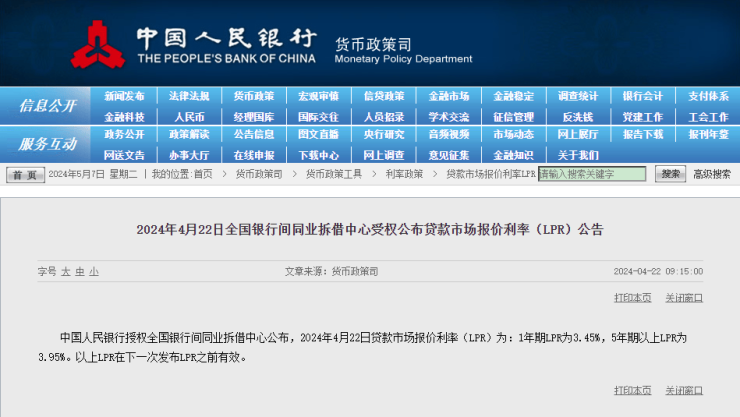The width and height of the screenshot is (740, 417).
Task: Open the 公告信息 menu item
Action: pos(254,134)
